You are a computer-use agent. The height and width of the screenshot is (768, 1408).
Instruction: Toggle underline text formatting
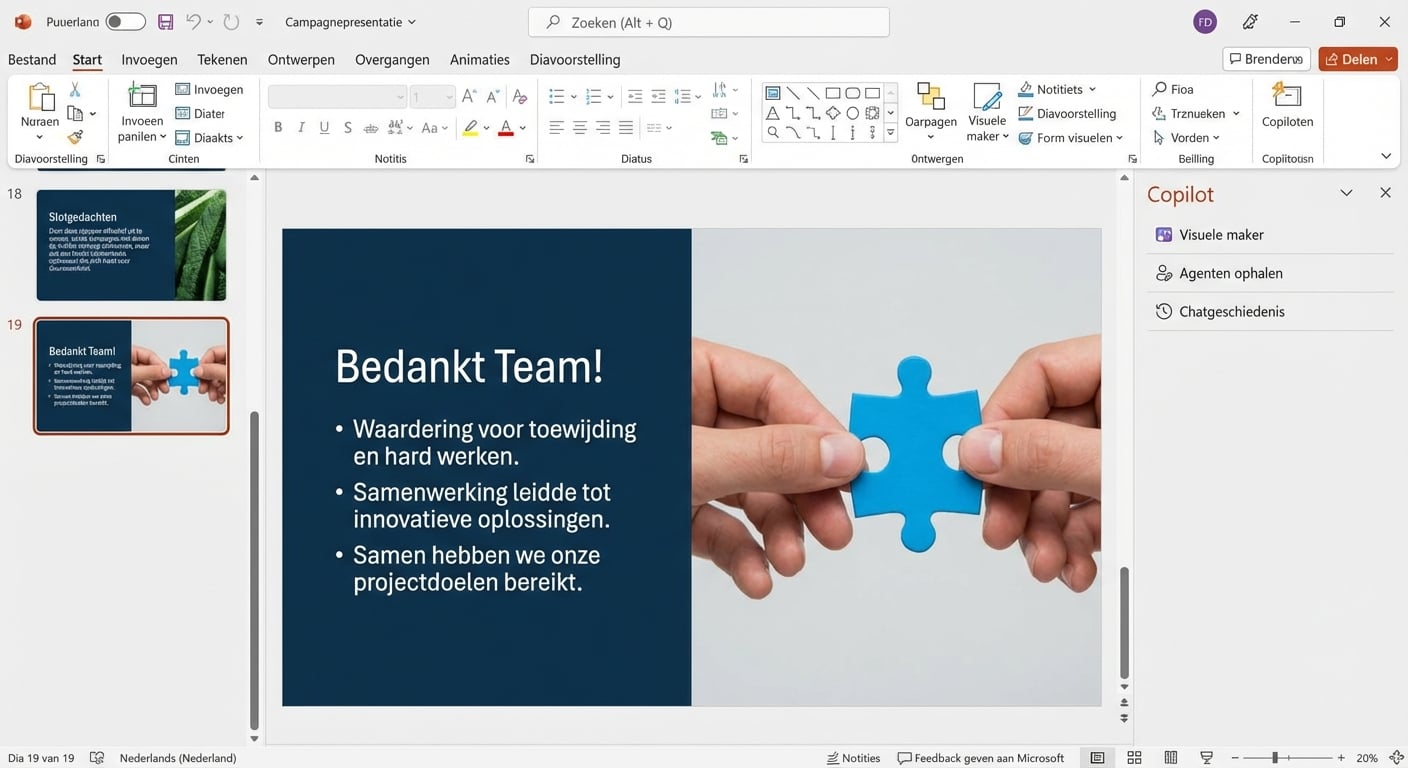324,127
